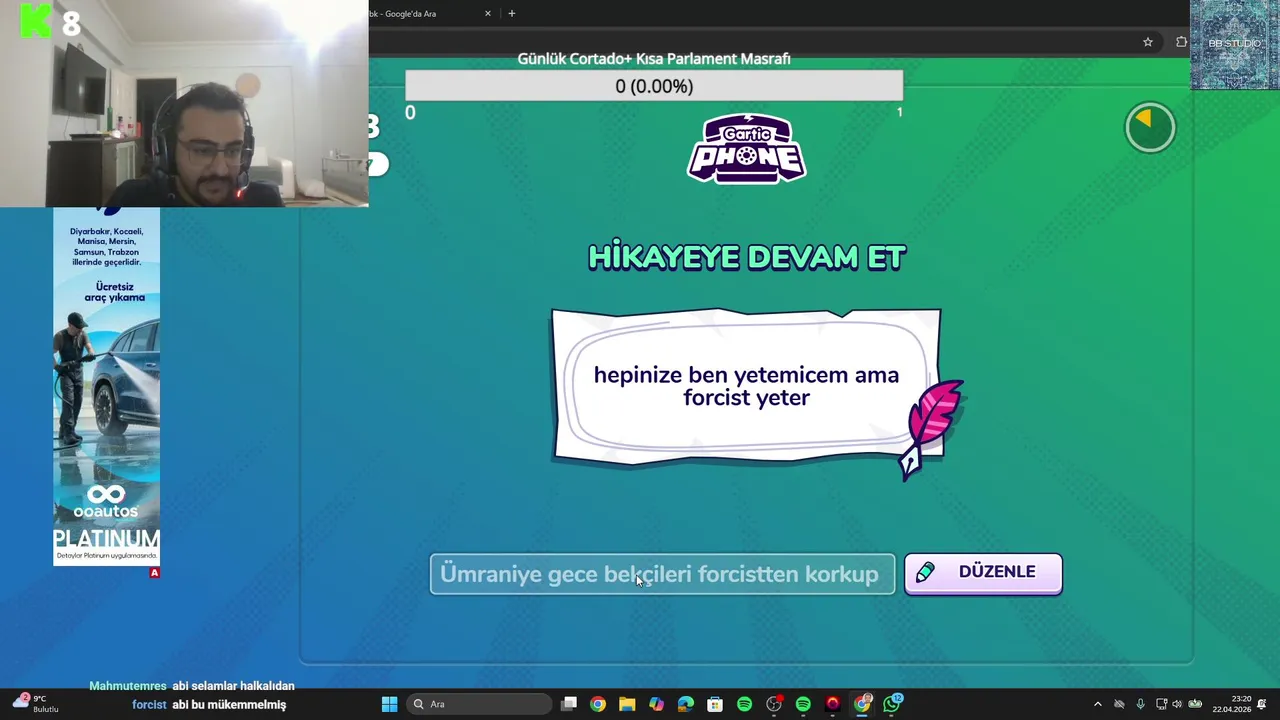Click the DÜZENLE button
1280x720 pixels.
pos(983,573)
